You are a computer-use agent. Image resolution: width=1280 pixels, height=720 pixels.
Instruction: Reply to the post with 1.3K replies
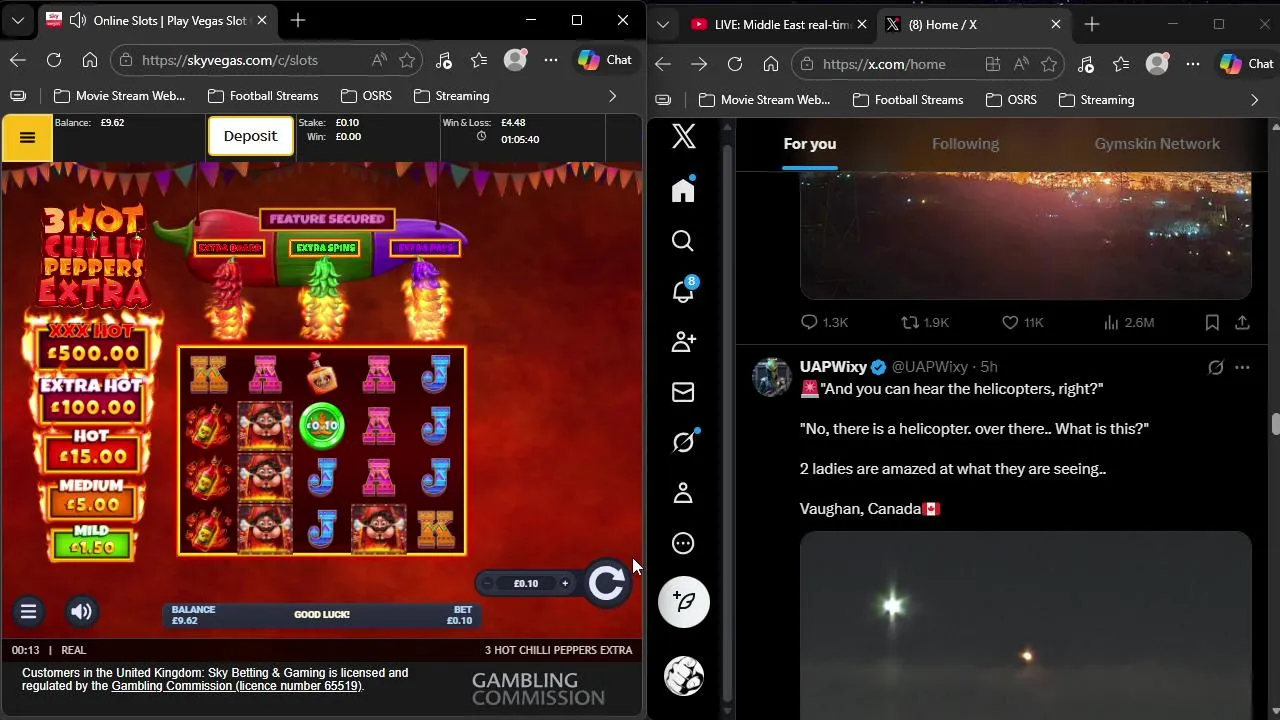click(x=824, y=322)
